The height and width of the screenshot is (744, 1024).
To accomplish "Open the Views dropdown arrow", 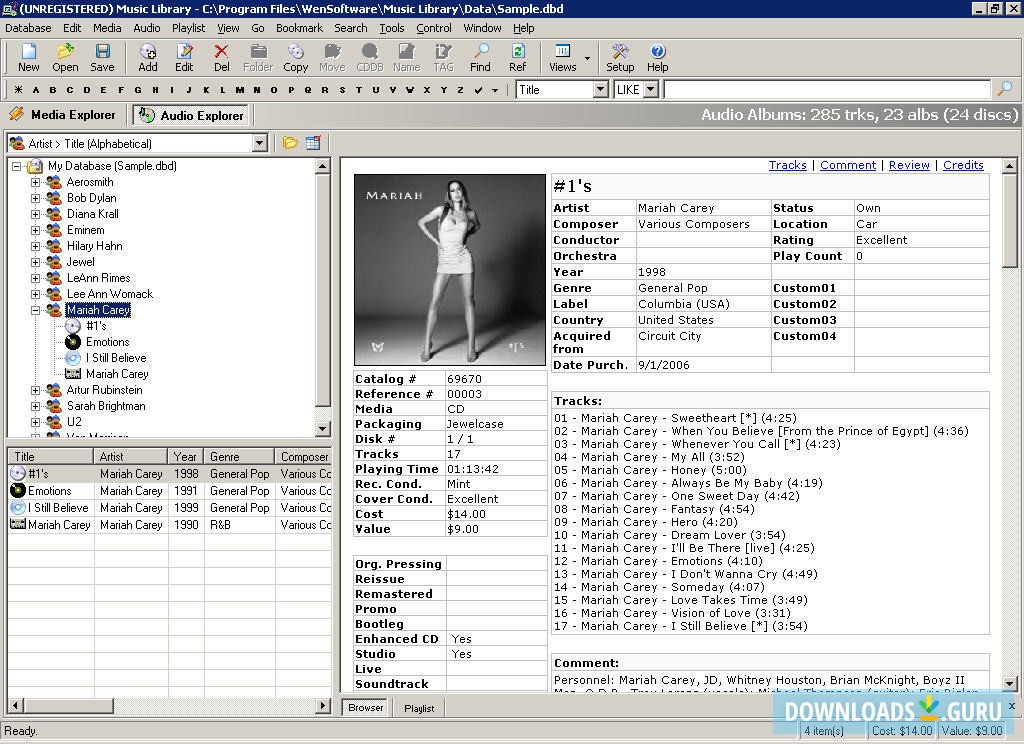I will [587, 58].
